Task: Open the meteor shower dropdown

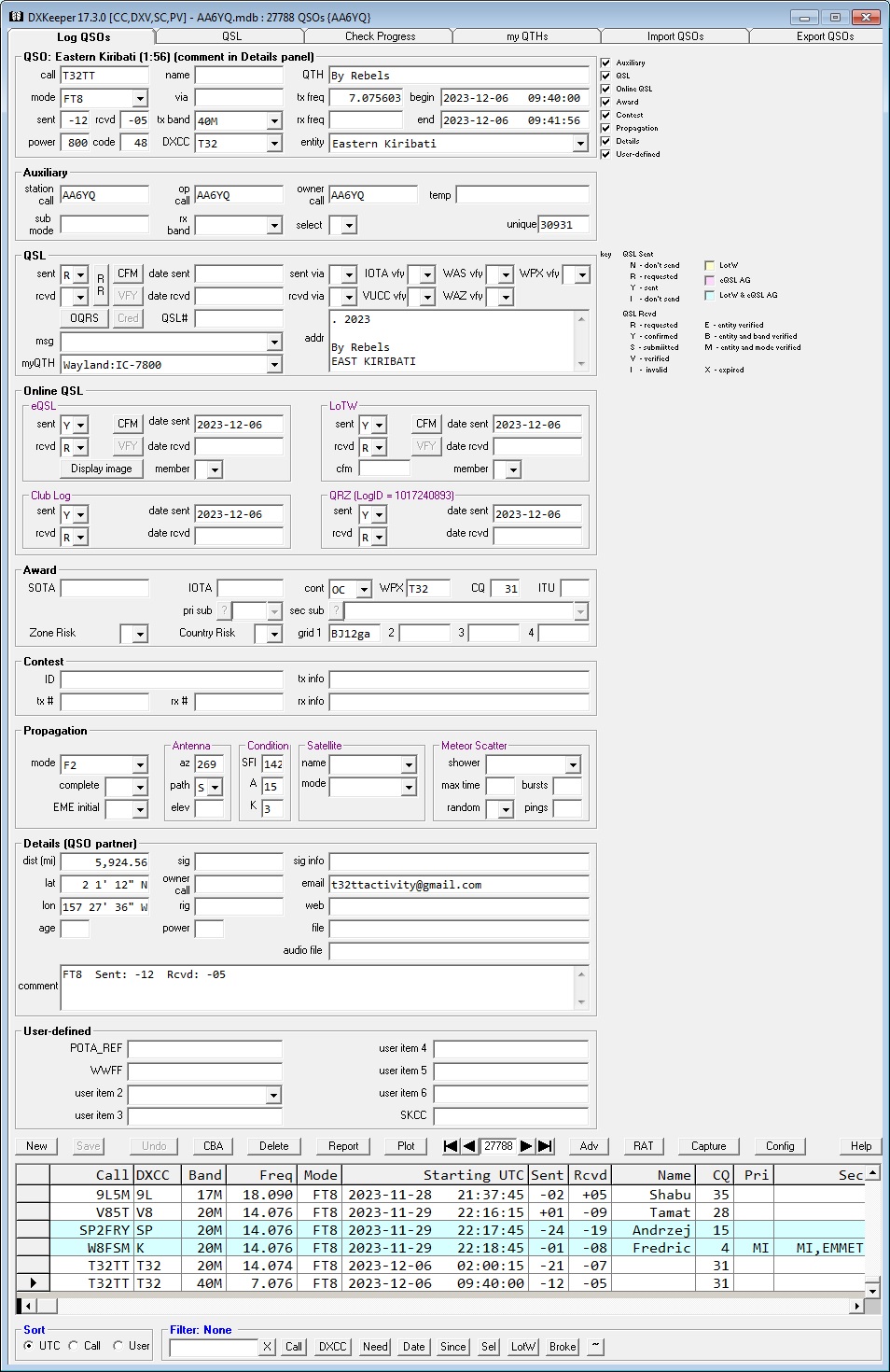Action: 573,764
